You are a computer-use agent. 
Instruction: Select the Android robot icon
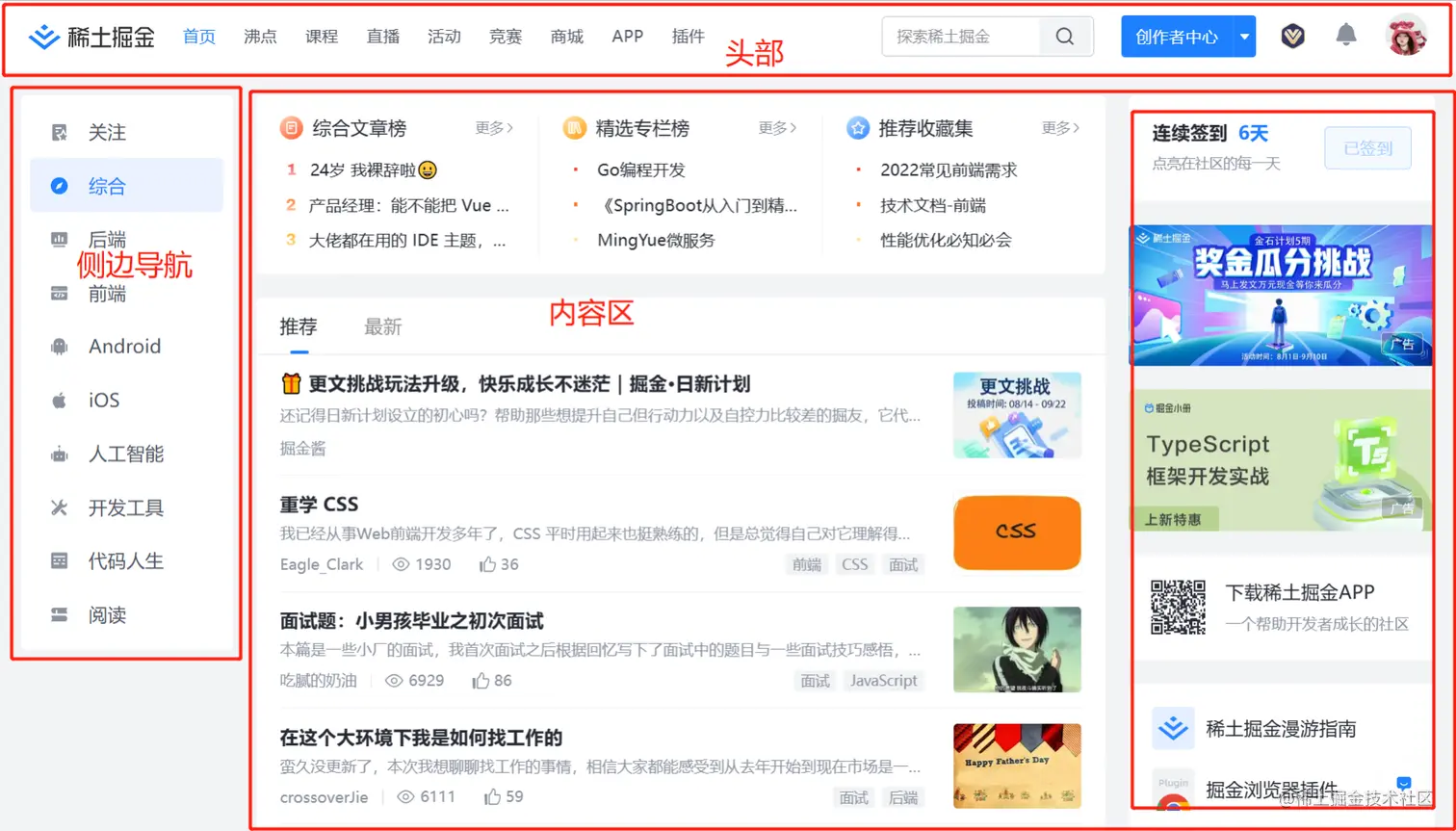pyautogui.click(x=60, y=347)
